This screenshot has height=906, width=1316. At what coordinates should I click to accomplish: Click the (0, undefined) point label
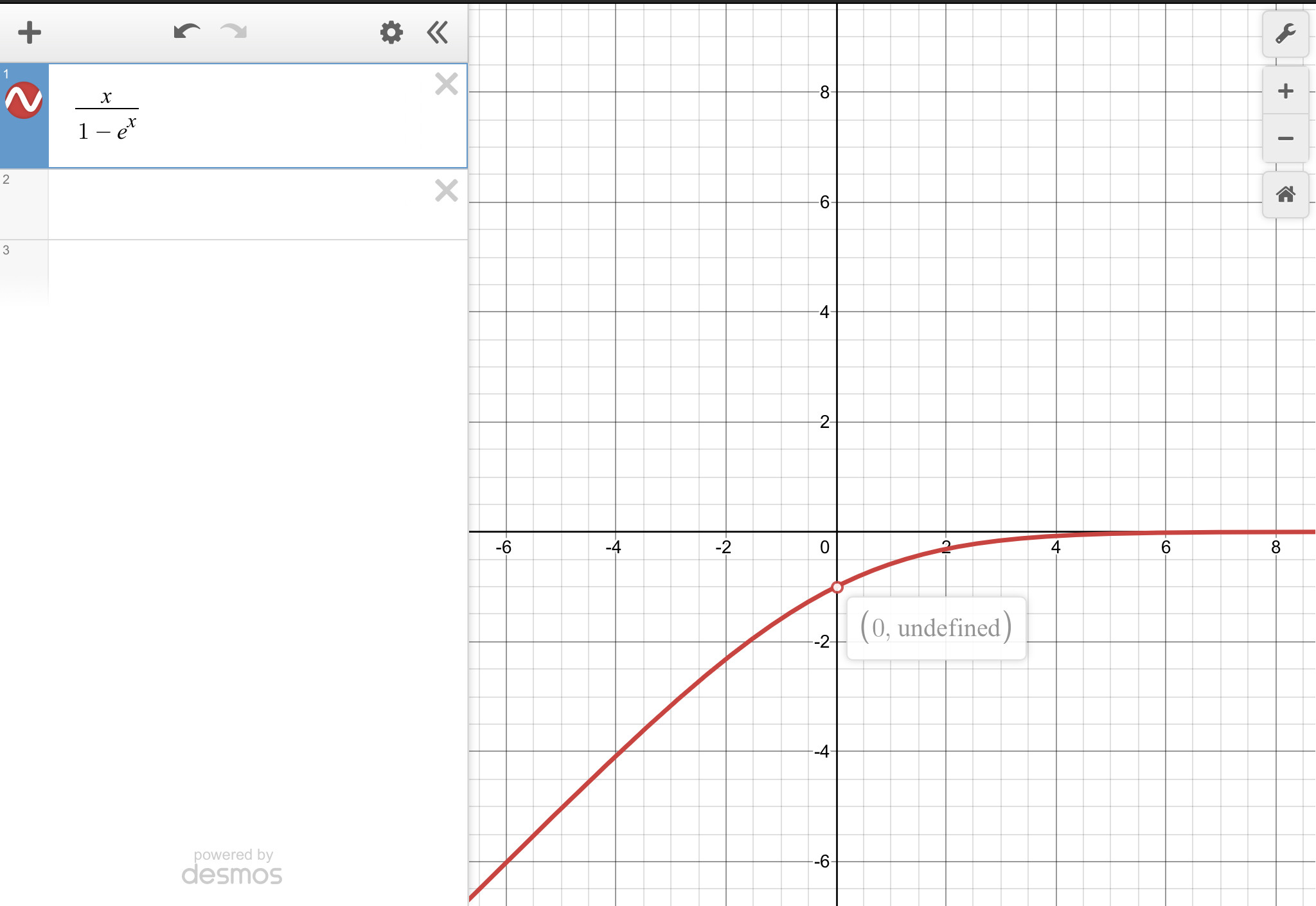936,628
